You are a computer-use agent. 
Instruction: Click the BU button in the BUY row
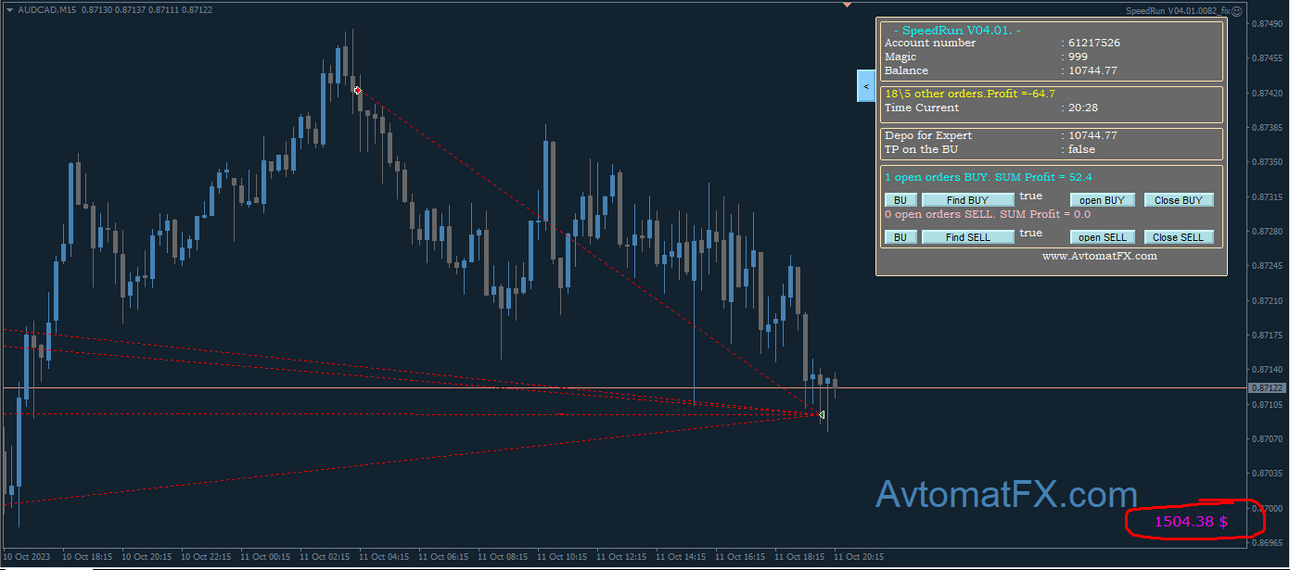pyautogui.click(x=900, y=200)
